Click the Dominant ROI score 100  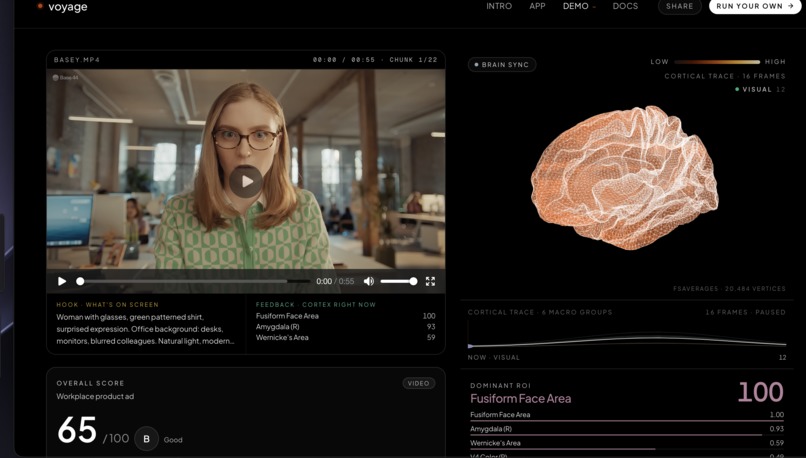click(x=761, y=392)
